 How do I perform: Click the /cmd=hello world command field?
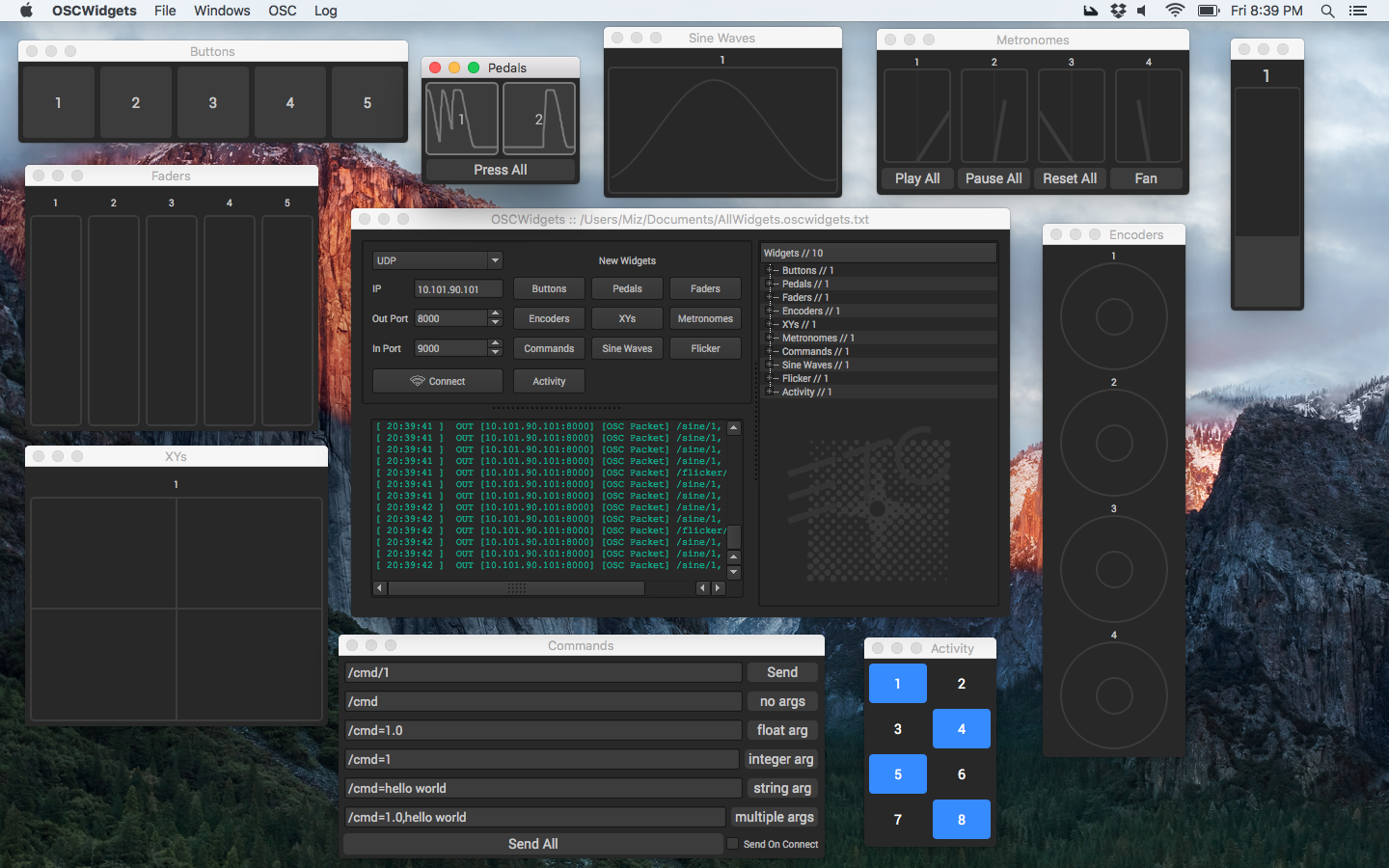coord(543,788)
